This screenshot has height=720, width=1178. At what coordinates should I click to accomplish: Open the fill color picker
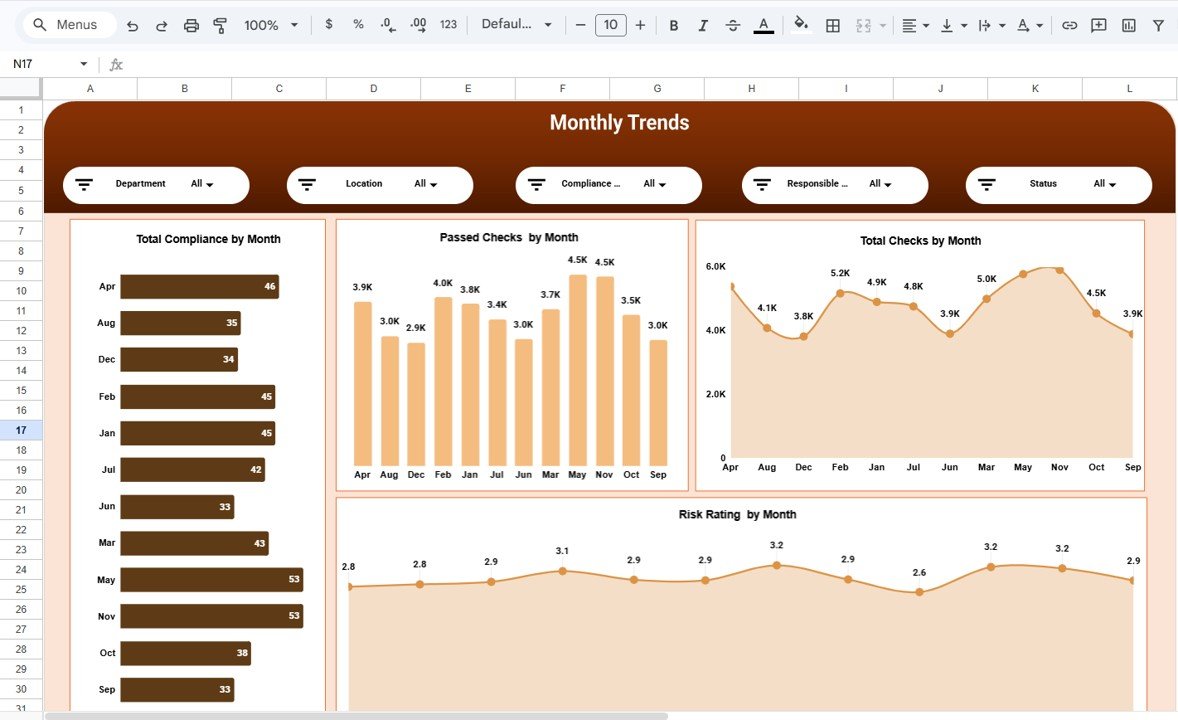tap(802, 24)
